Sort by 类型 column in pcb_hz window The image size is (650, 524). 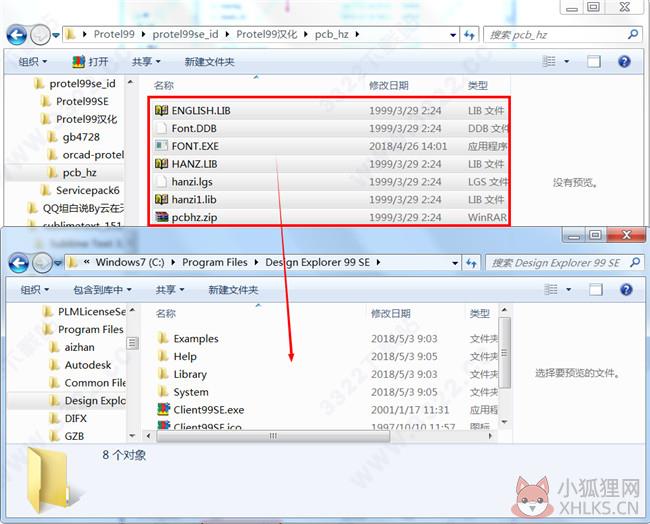[x=478, y=85]
